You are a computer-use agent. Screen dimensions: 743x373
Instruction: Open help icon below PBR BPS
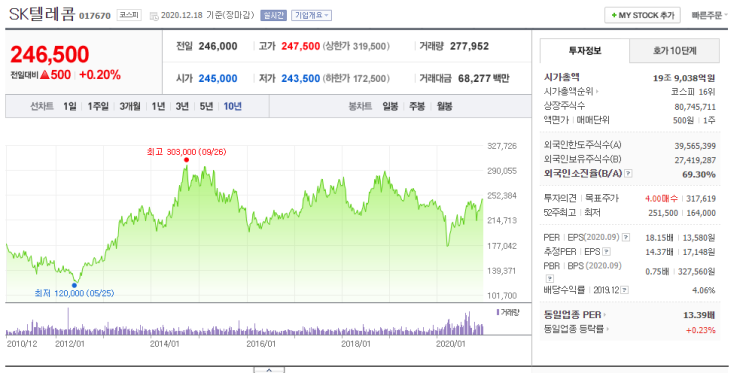click(x=550, y=278)
